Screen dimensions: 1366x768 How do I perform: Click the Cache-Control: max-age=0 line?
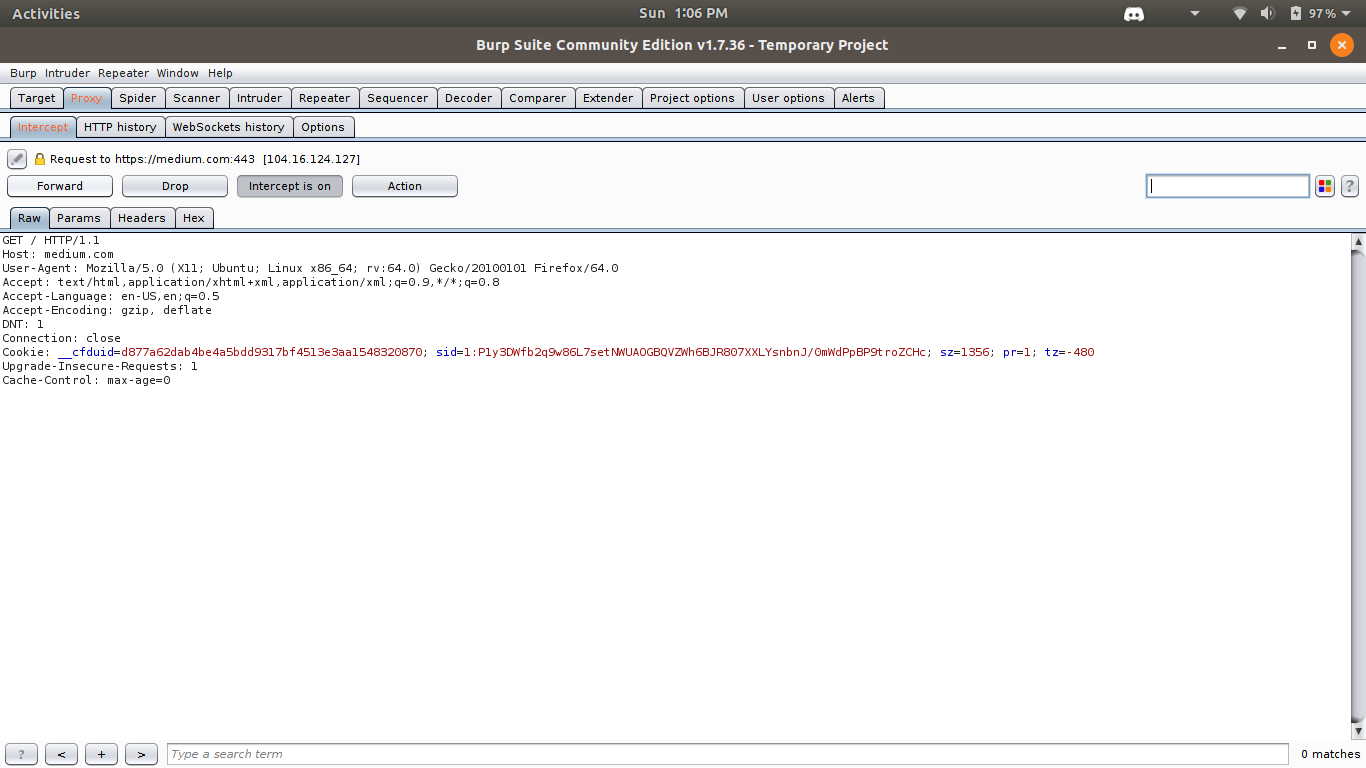[86, 380]
